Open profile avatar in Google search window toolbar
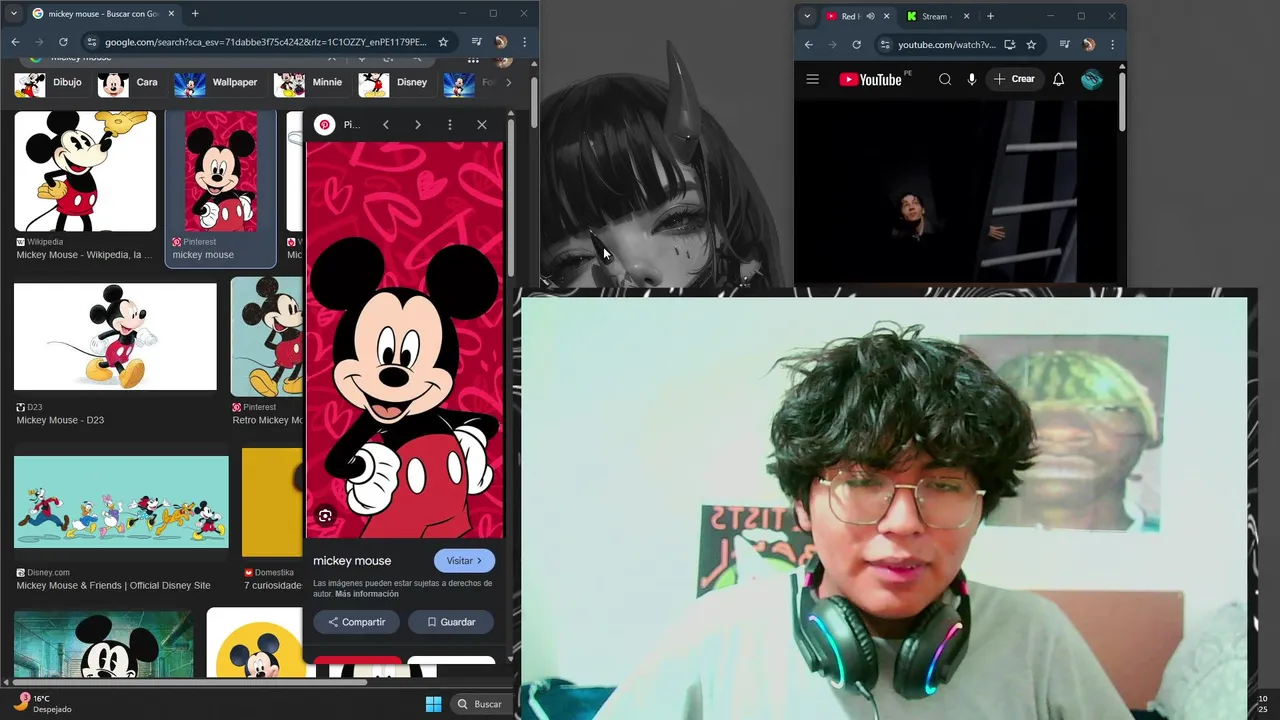1280x720 pixels. [501, 42]
